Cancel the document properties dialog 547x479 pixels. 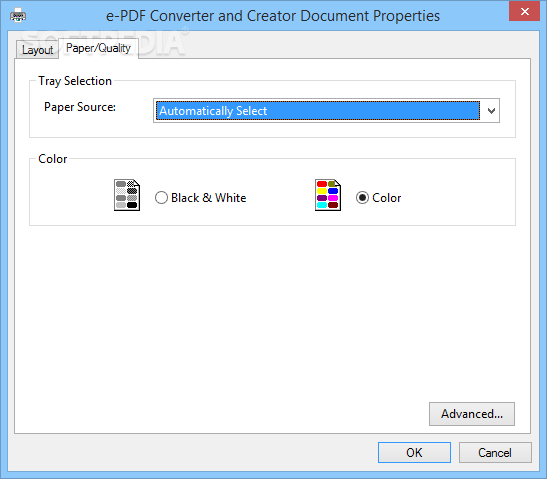tap(495, 452)
